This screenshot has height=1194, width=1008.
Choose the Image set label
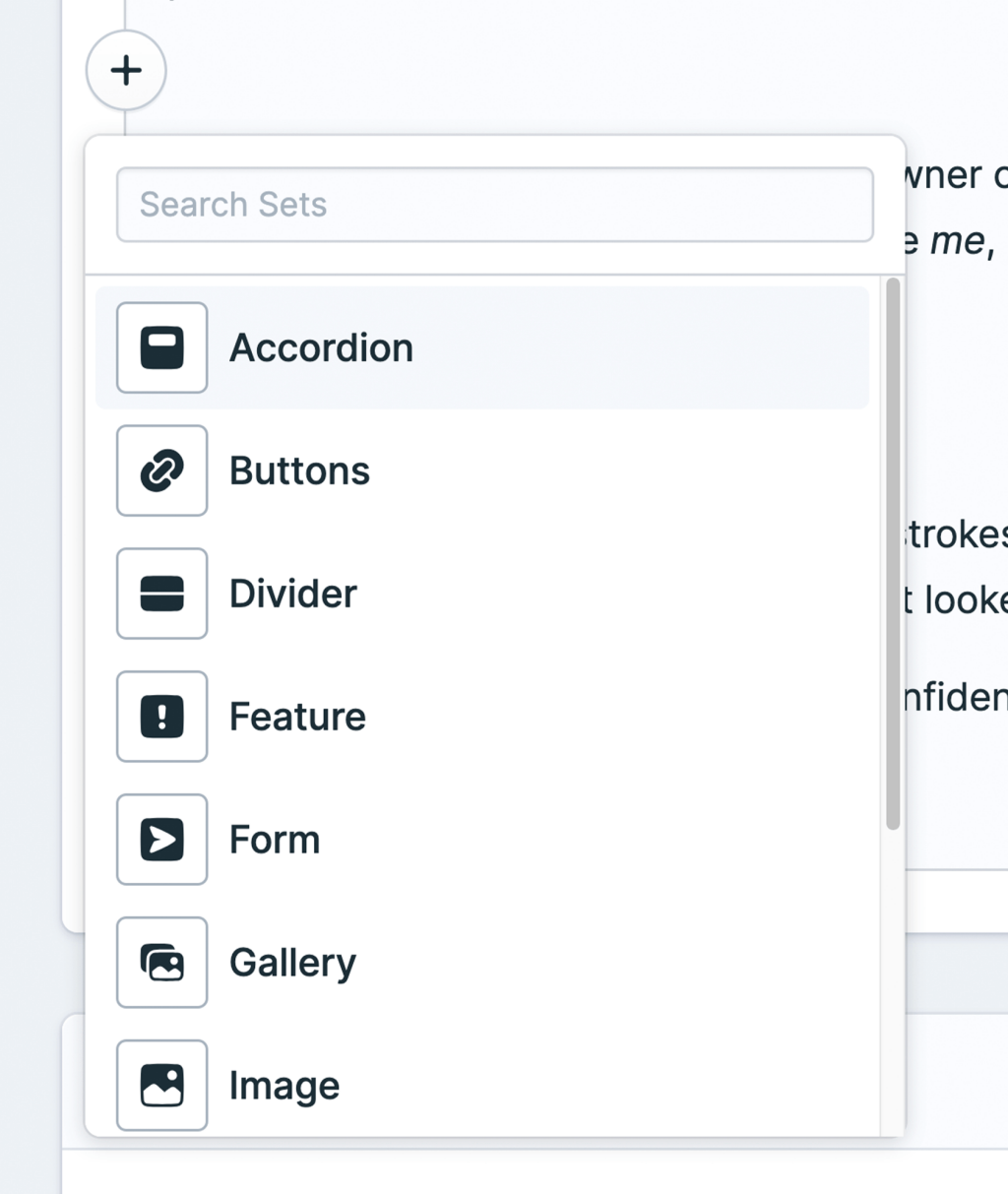pos(284,1087)
